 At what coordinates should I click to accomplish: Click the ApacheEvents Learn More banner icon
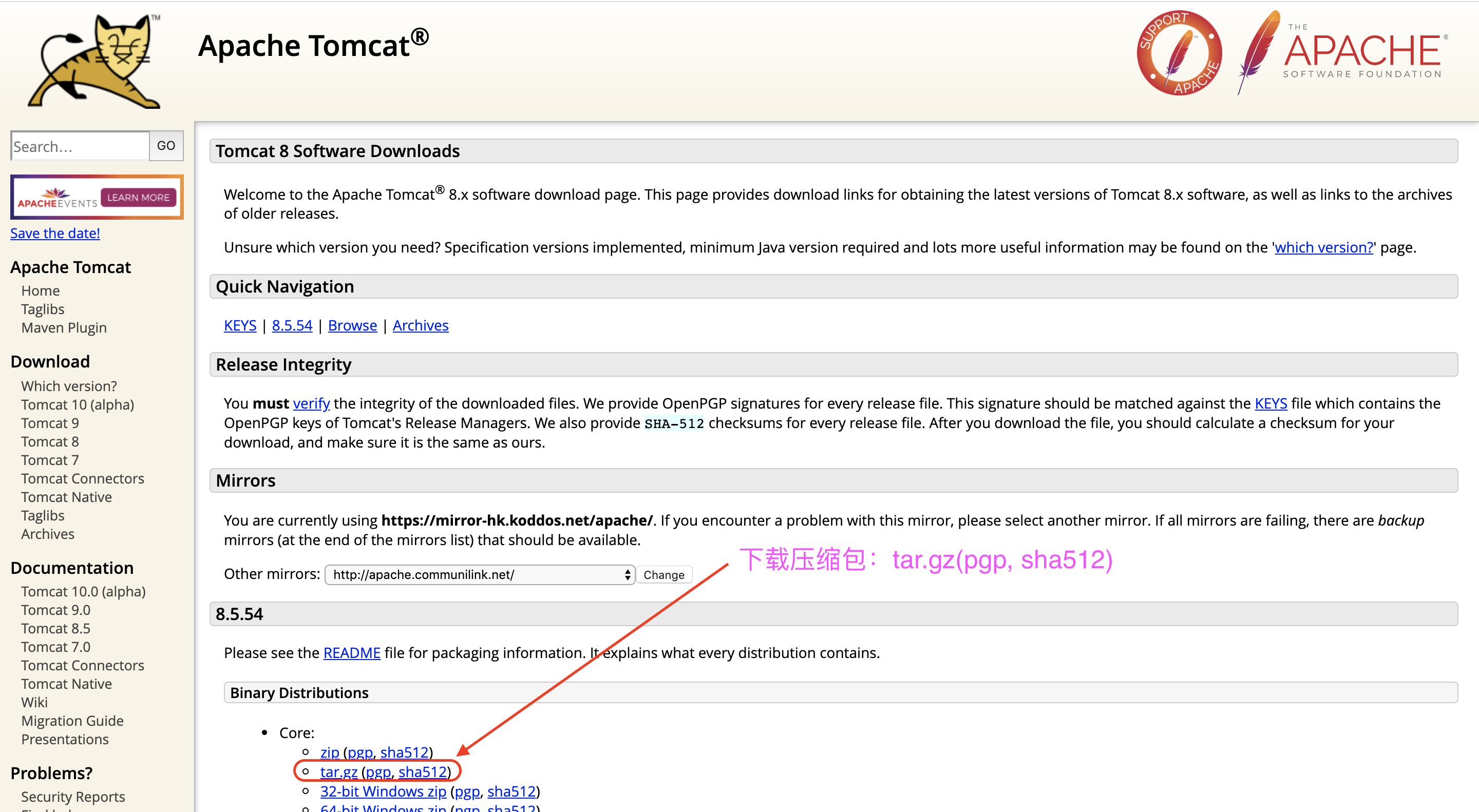click(95, 197)
